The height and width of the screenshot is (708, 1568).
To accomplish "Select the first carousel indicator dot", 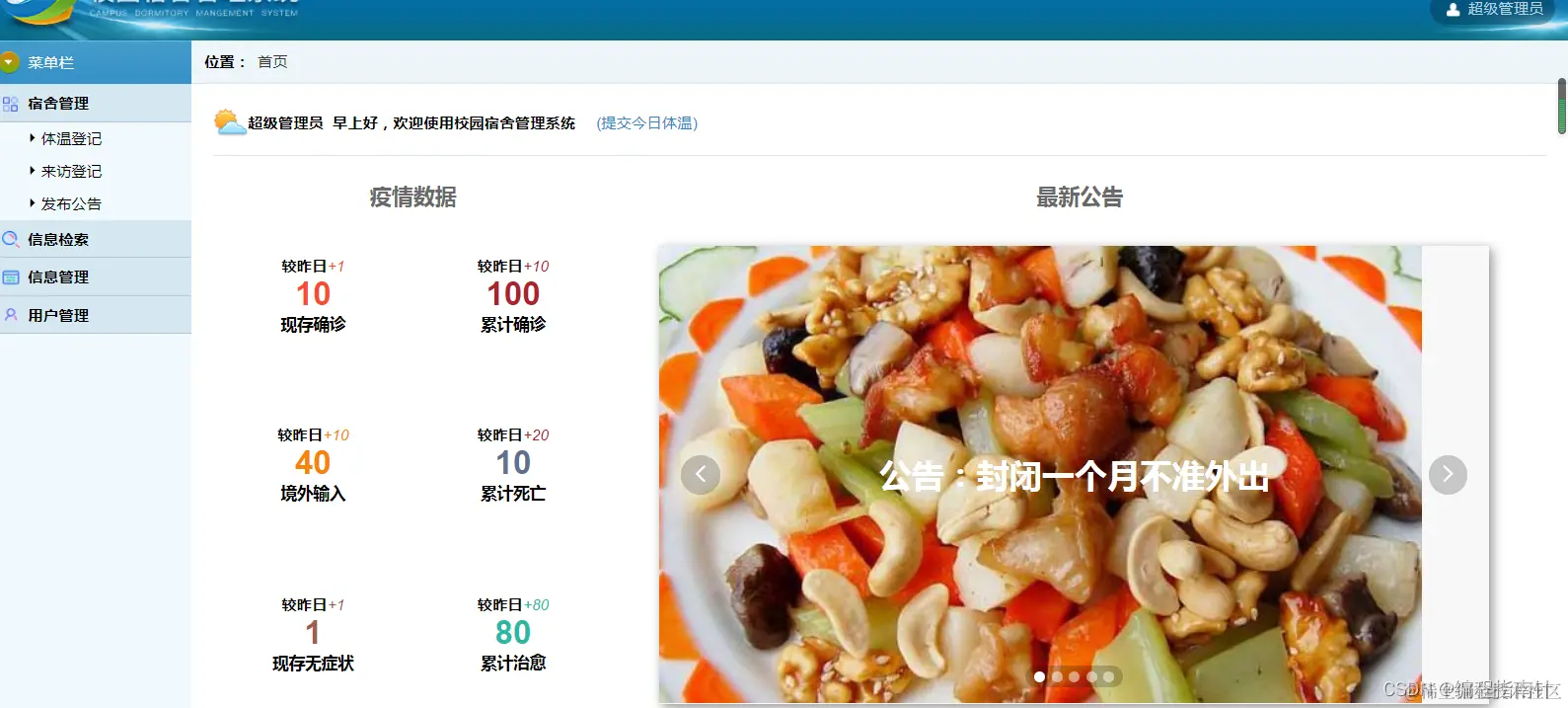I will pos(1039,677).
